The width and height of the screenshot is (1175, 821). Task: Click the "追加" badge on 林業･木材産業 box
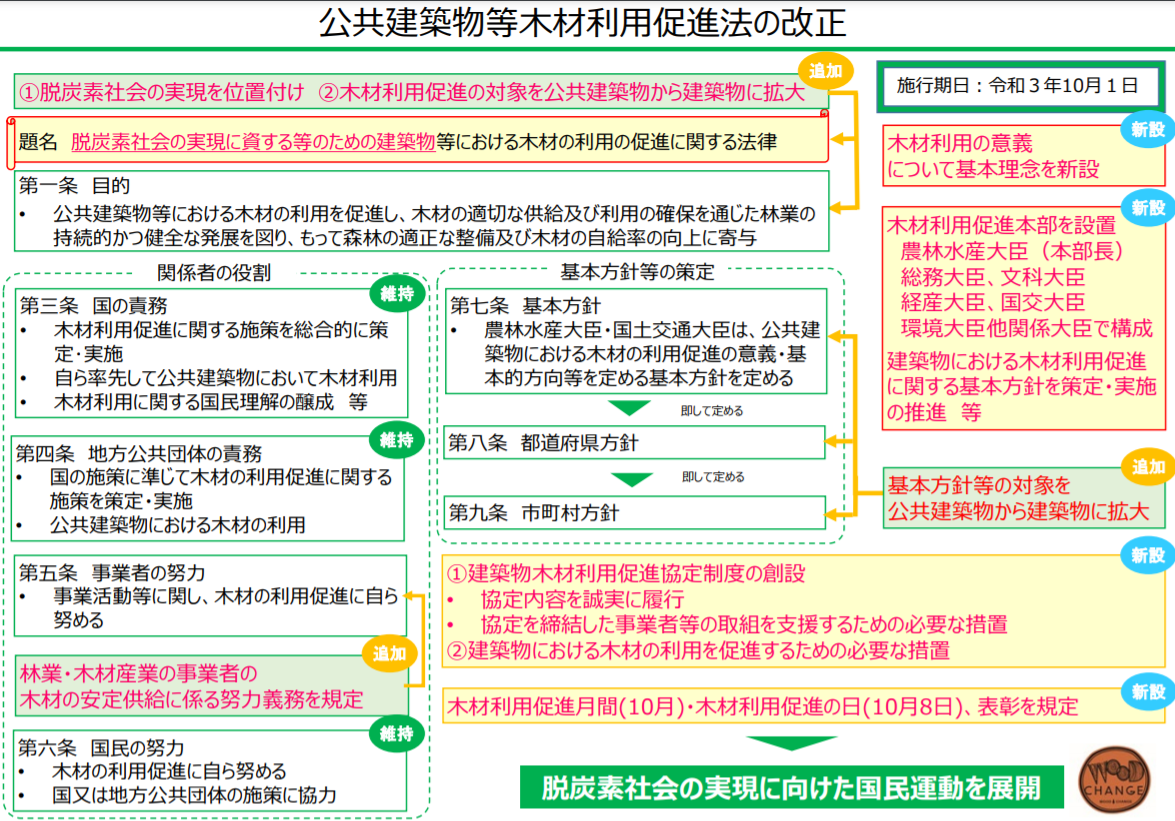pos(390,654)
